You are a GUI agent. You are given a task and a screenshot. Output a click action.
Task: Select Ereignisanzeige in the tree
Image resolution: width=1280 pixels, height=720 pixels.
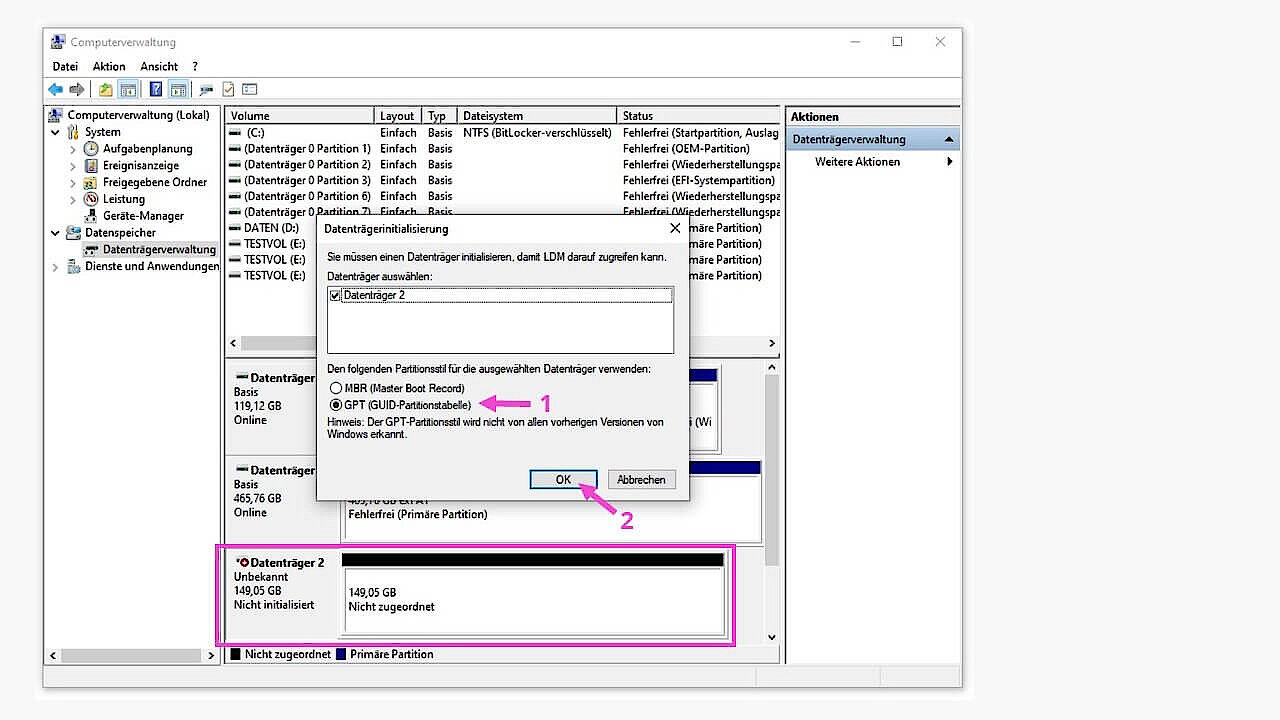pyautogui.click(x=140, y=166)
